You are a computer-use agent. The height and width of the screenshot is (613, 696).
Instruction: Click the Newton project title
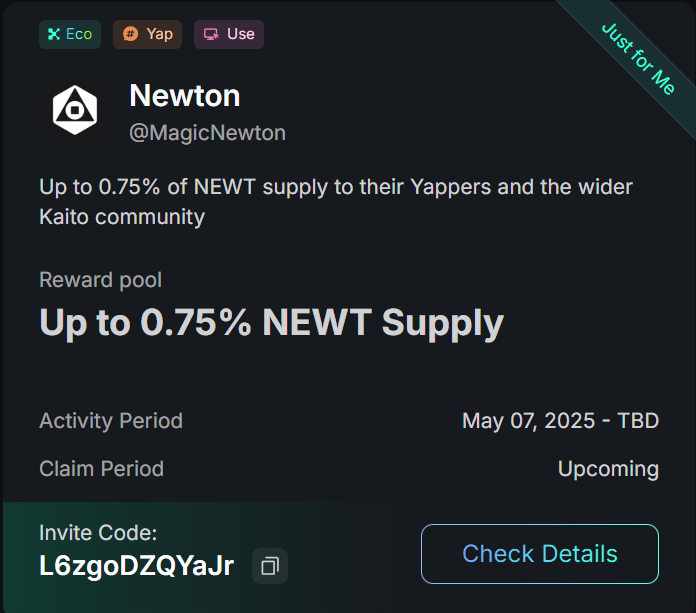click(185, 95)
